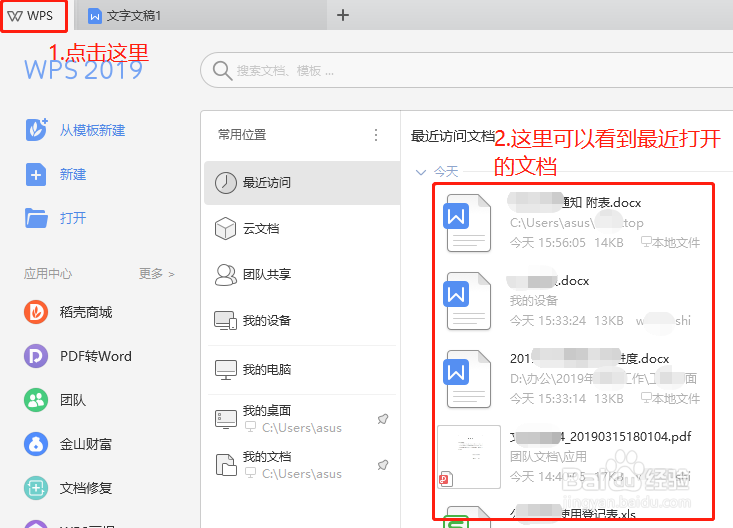733x528 pixels.
Task: Click the people icon for 团队共享
Action: pyautogui.click(x=226, y=275)
